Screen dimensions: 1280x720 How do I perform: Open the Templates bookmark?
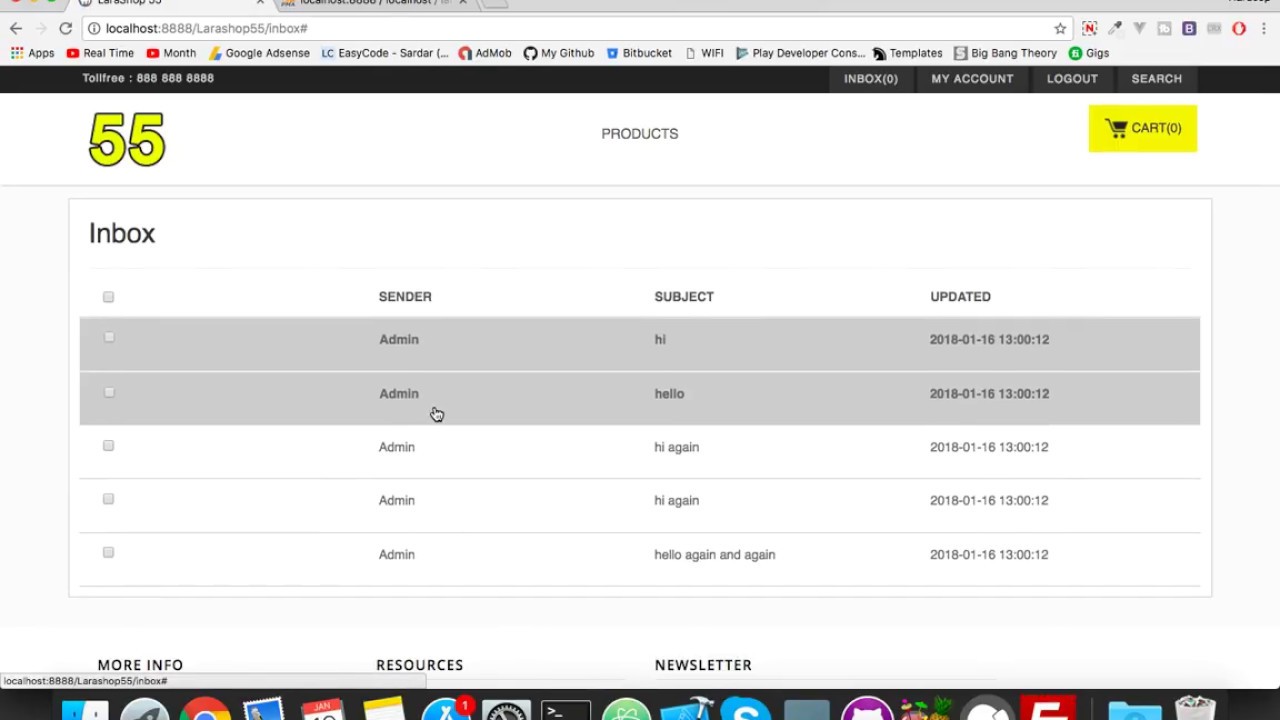[x=908, y=53]
